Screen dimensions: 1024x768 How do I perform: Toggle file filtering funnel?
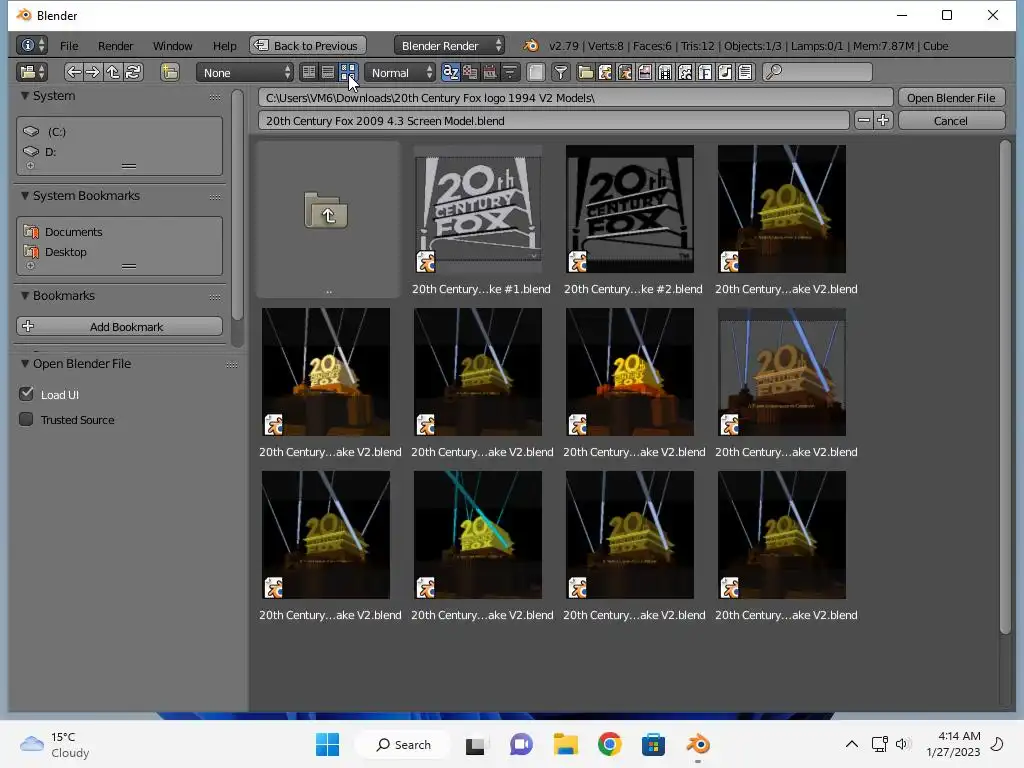tap(560, 72)
